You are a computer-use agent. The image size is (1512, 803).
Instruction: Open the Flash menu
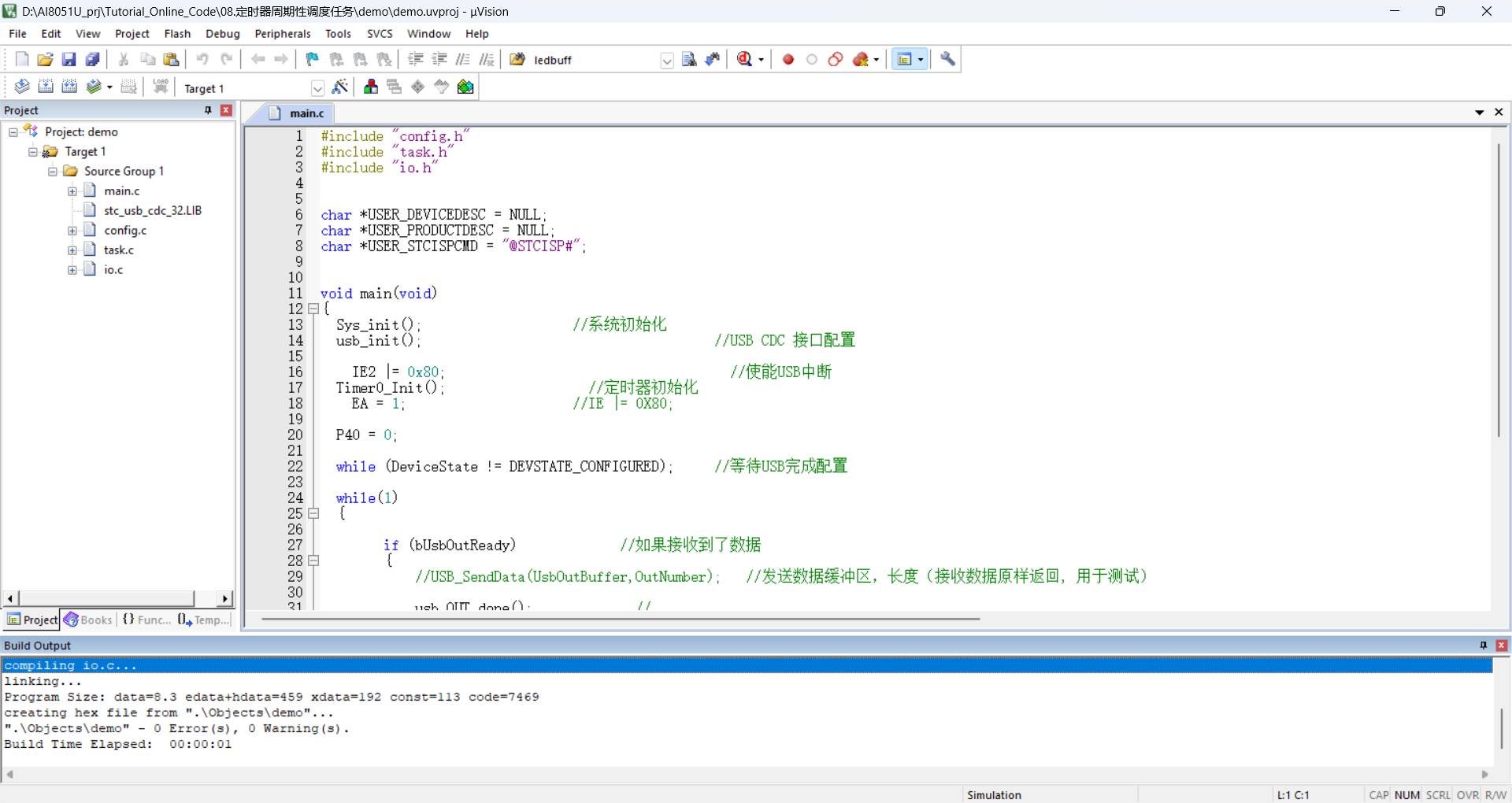pyautogui.click(x=177, y=34)
